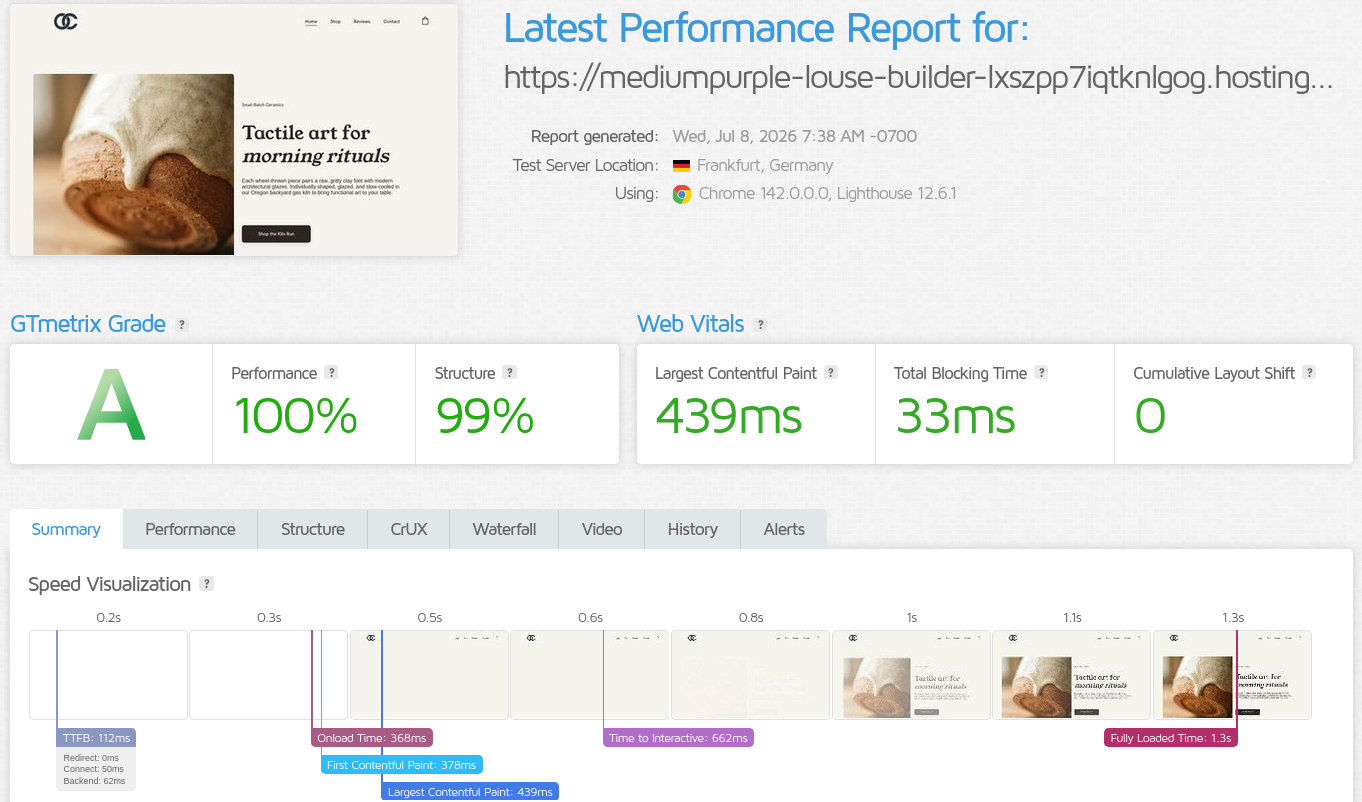Click help icon for Total Blocking Time

point(1041,372)
